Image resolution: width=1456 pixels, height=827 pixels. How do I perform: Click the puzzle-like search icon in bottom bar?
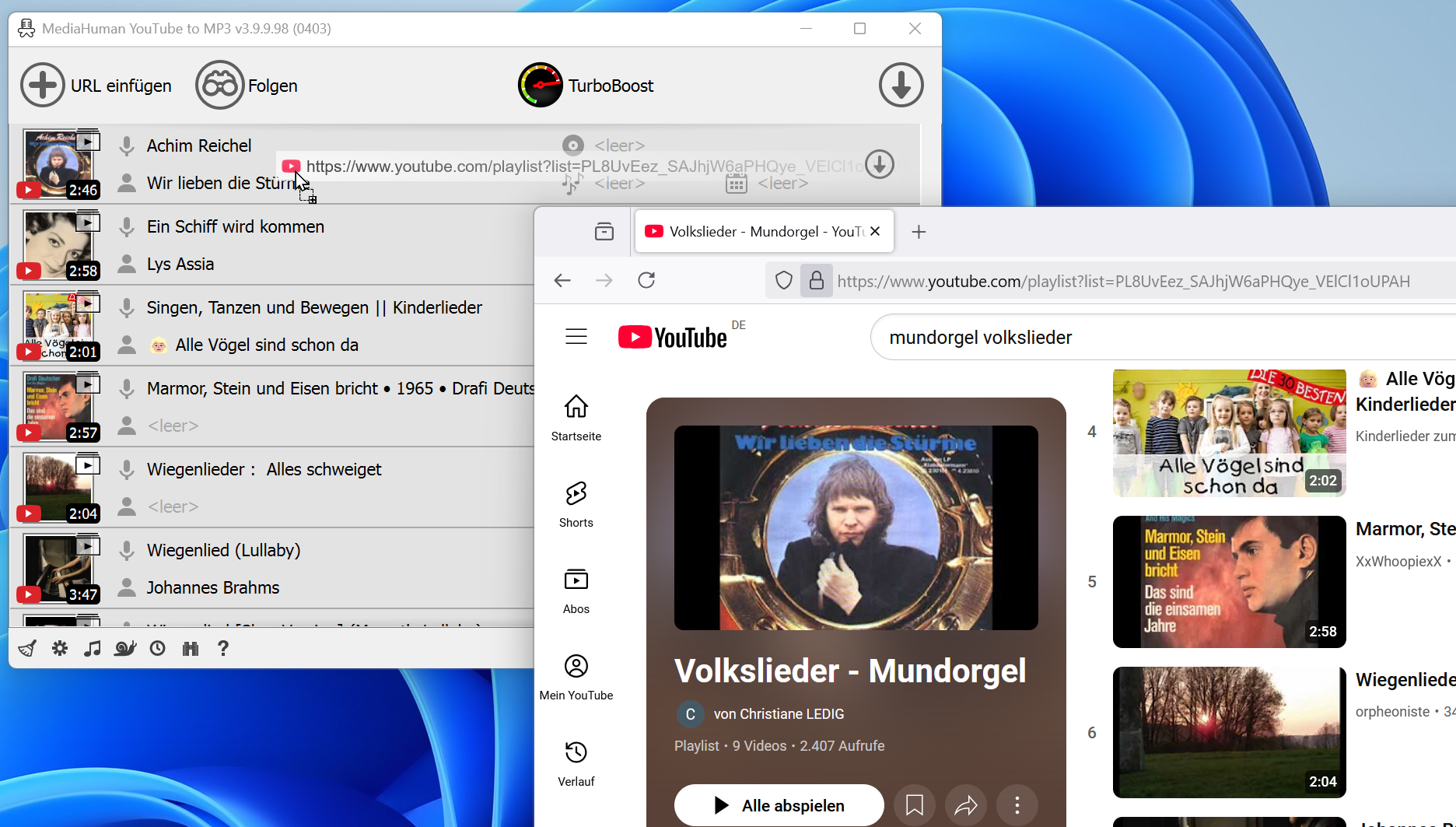(191, 648)
